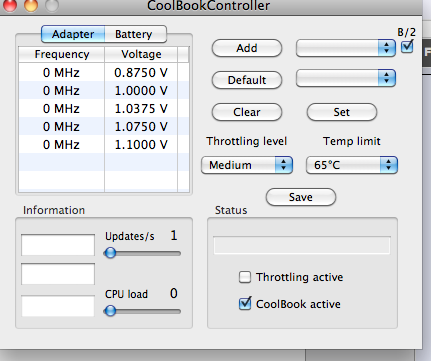Image resolution: width=431 pixels, height=361 pixels.
Task: Click the first Information text field
Action: 58,245
